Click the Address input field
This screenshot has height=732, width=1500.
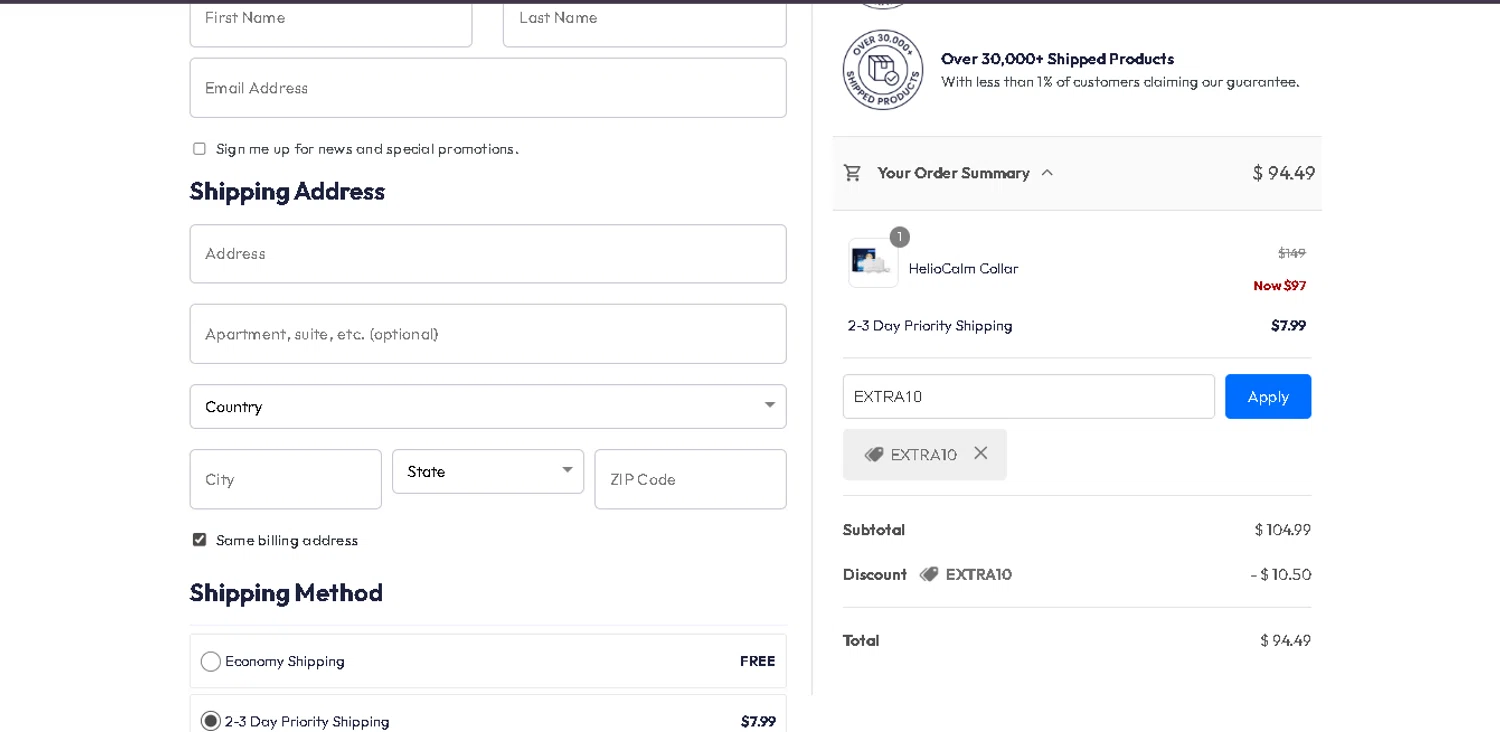pyautogui.click(x=488, y=254)
